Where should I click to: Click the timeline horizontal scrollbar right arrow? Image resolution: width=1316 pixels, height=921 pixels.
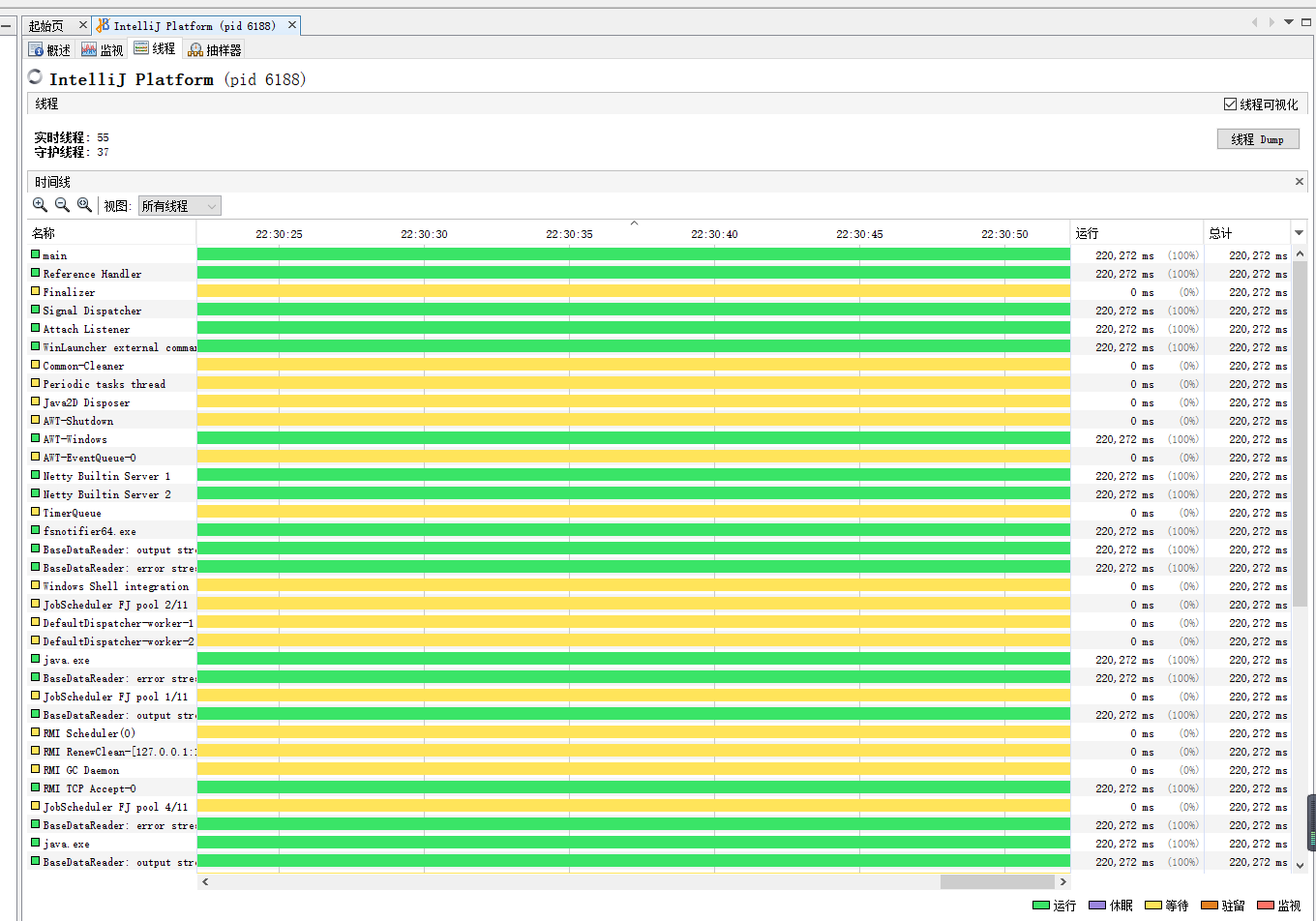[x=1062, y=881]
